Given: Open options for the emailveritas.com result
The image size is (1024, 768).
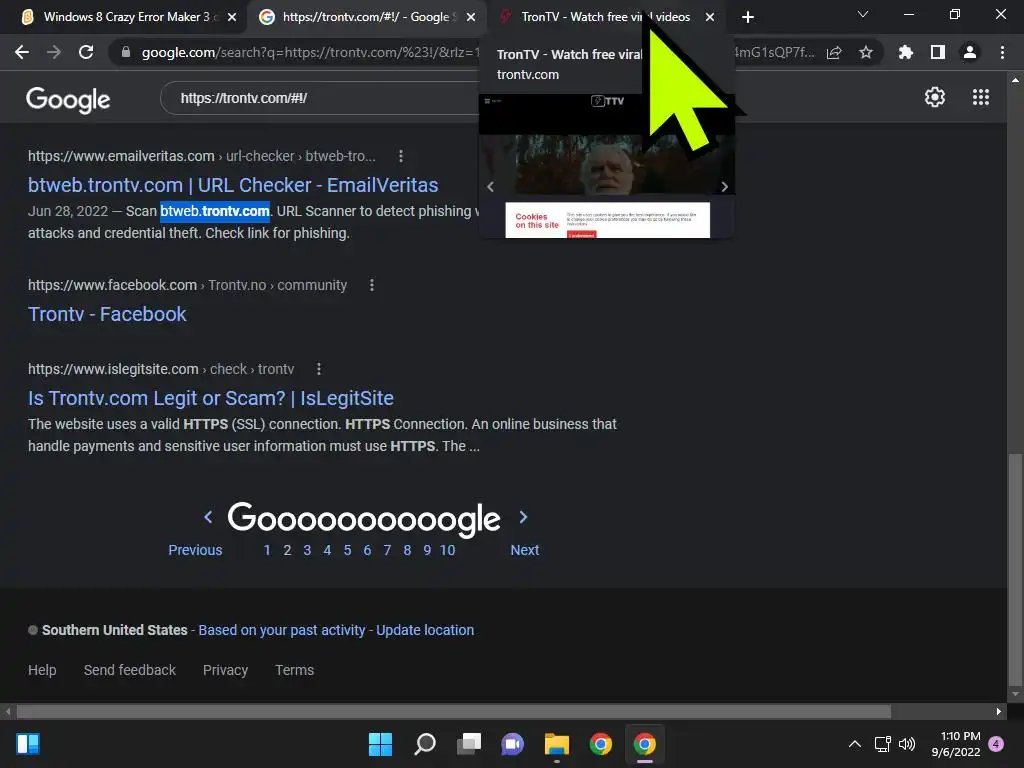Looking at the screenshot, I should pyautogui.click(x=400, y=156).
